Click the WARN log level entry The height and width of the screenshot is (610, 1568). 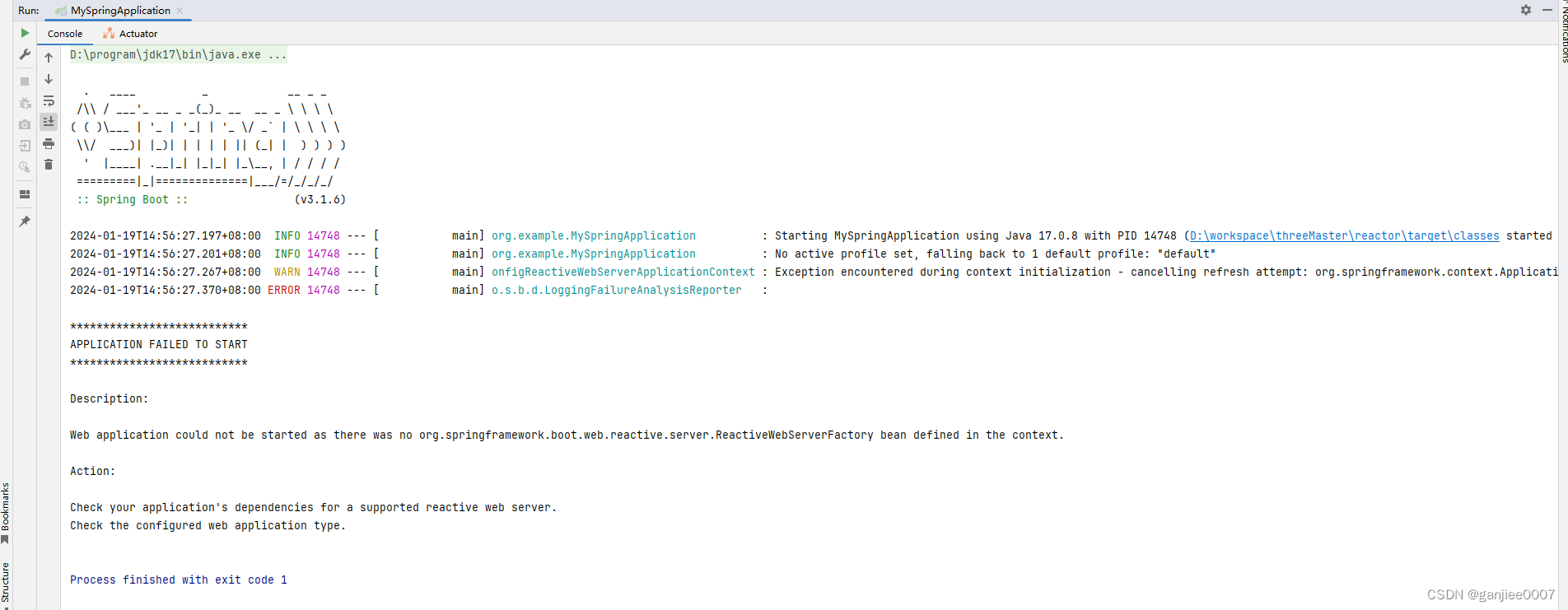click(287, 272)
